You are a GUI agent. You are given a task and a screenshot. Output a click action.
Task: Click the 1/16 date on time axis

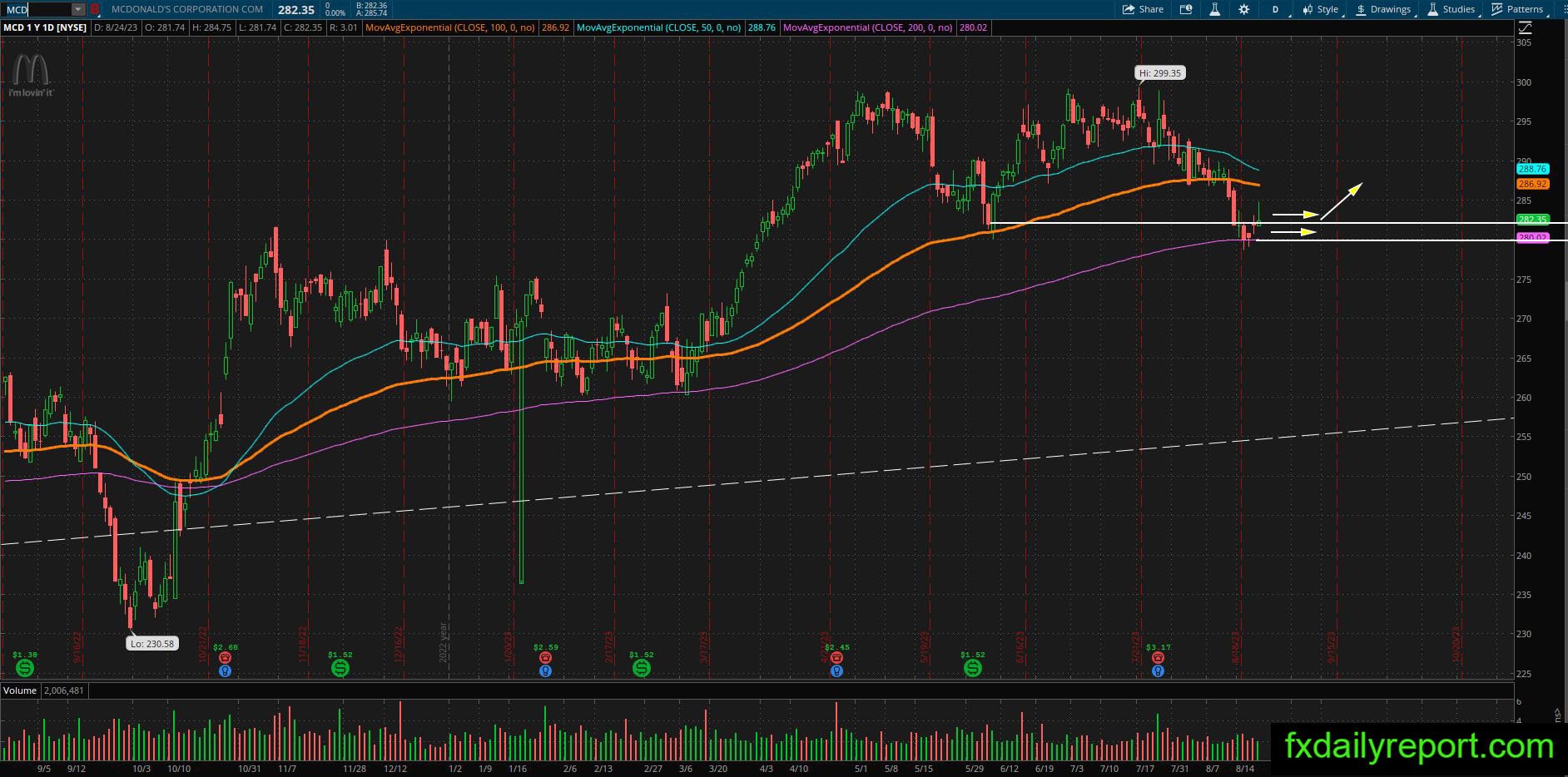pyautogui.click(x=518, y=769)
